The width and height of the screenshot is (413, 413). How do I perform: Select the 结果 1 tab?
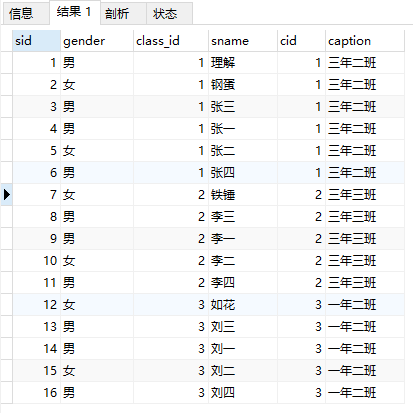coord(75,12)
